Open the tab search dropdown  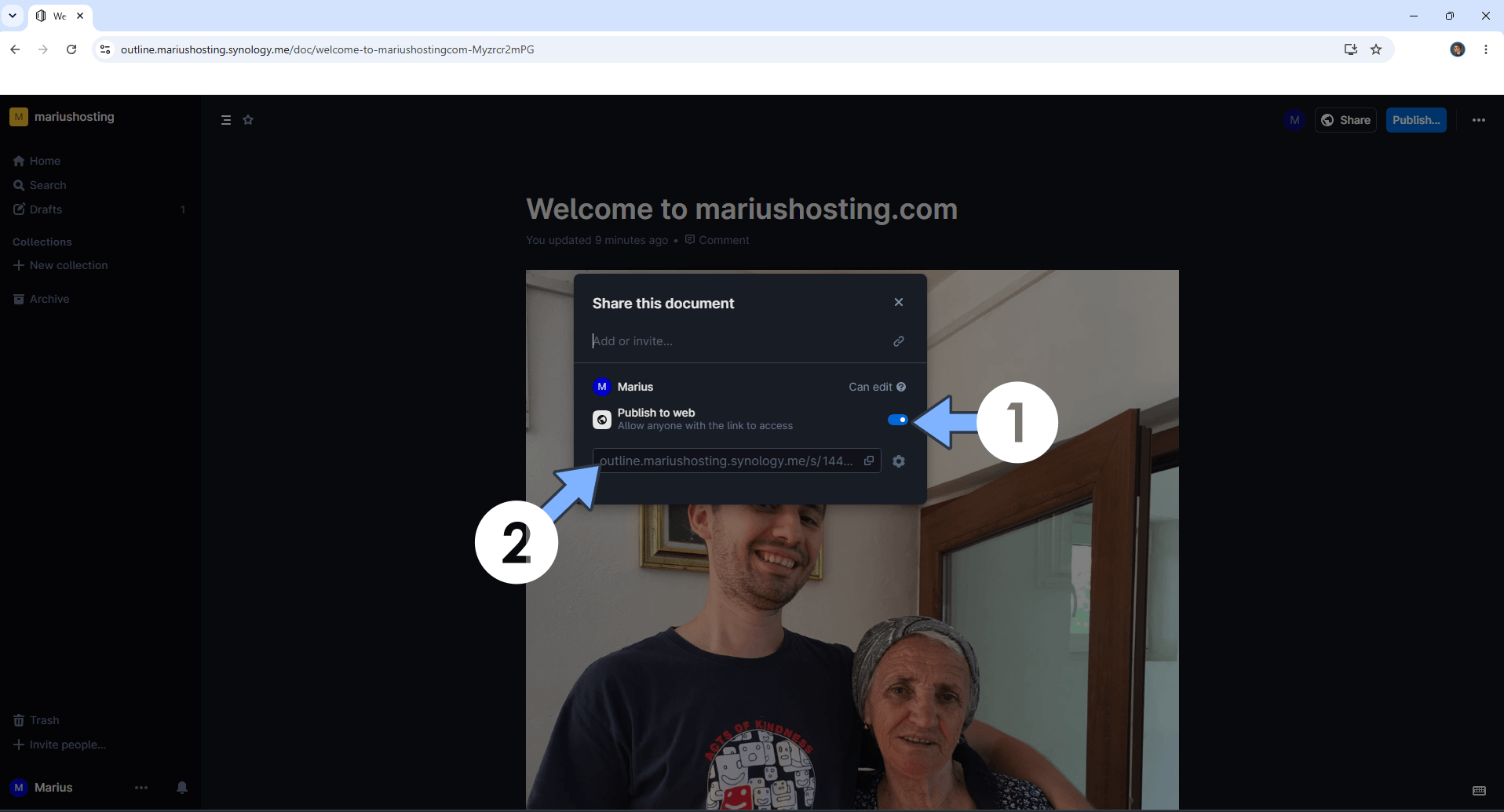13,16
